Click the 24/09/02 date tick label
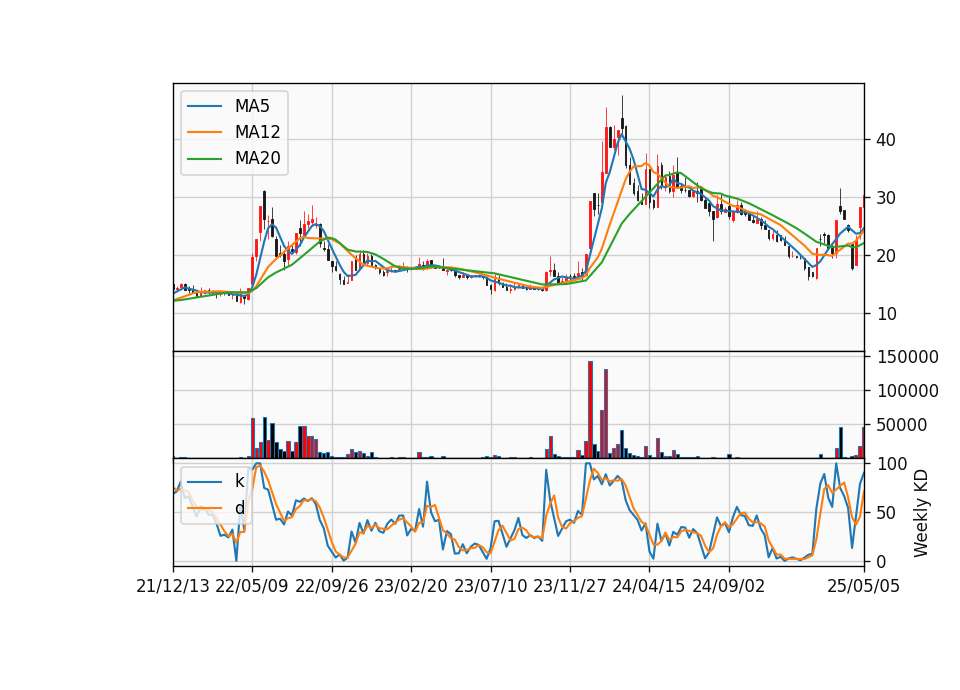This screenshot has width=960, height=690. tap(729, 587)
